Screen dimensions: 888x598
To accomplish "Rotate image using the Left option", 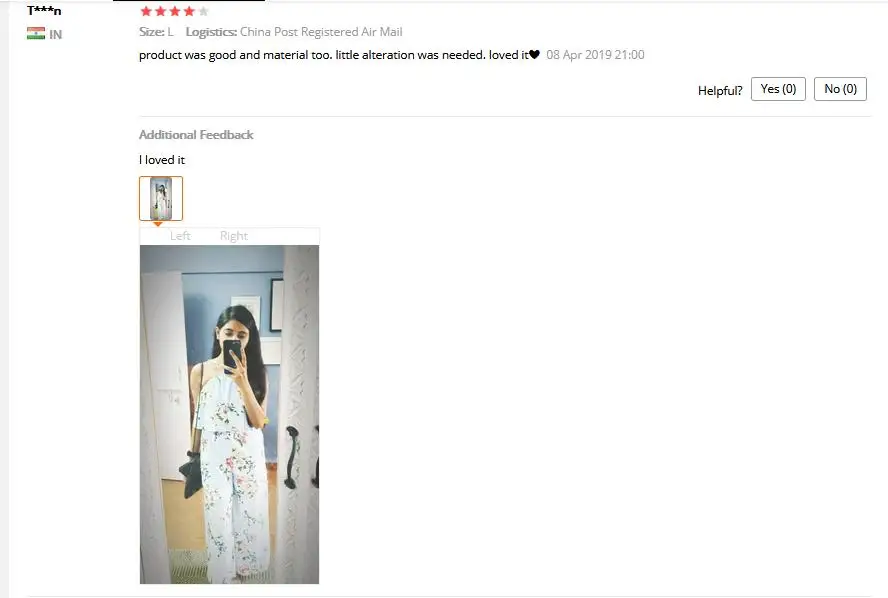I will pos(180,236).
